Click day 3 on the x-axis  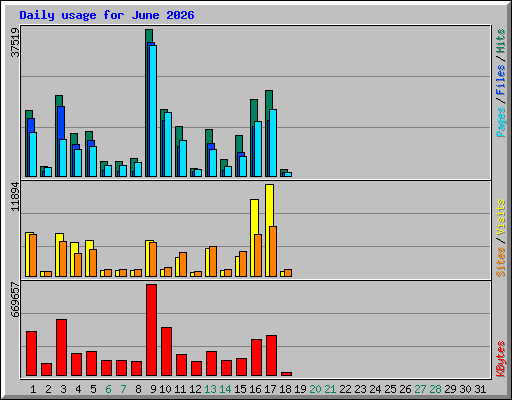click(63, 389)
